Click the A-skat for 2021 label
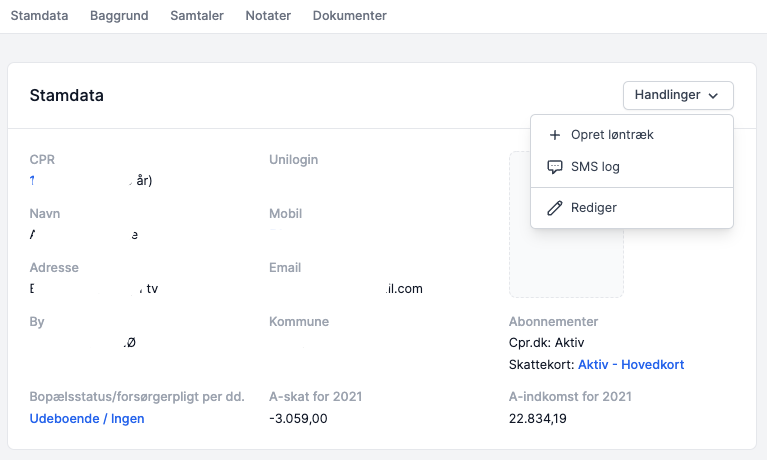The width and height of the screenshot is (767, 460). coord(316,397)
